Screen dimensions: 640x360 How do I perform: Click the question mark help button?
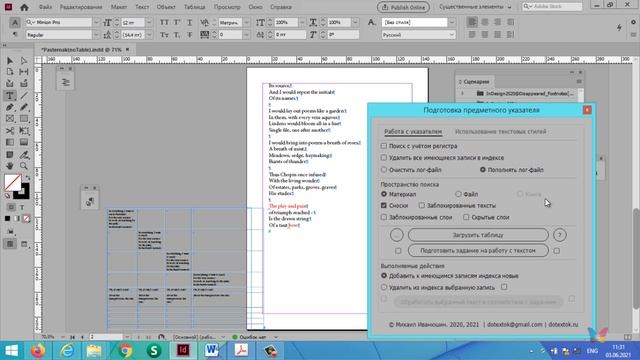[x=560, y=235]
